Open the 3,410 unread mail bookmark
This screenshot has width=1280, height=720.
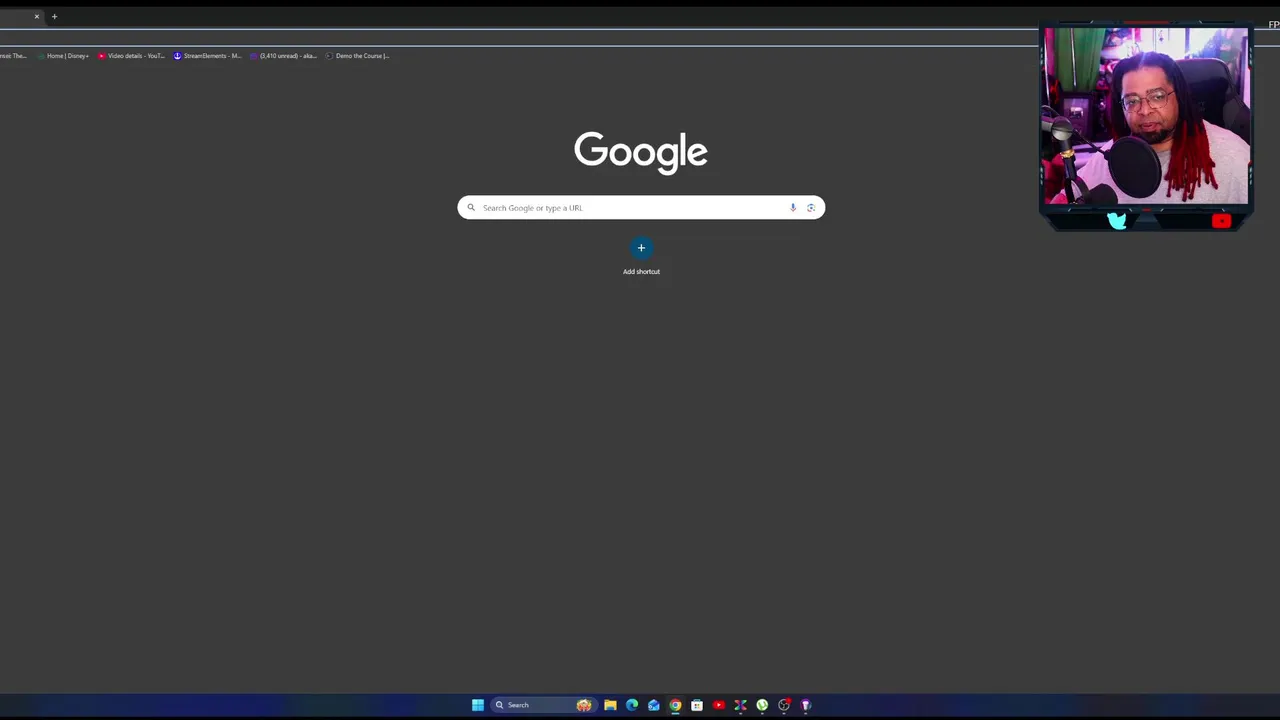click(x=283, y=56)
